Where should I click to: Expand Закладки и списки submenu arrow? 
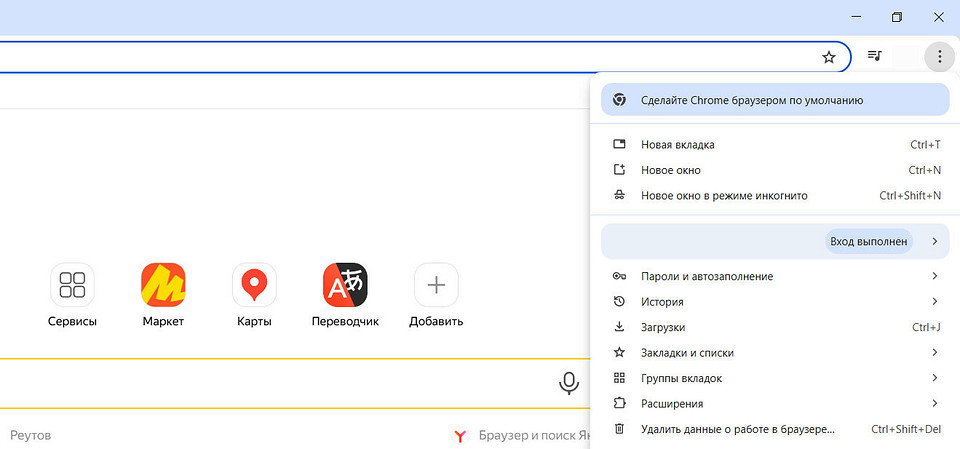pos(935,352)
